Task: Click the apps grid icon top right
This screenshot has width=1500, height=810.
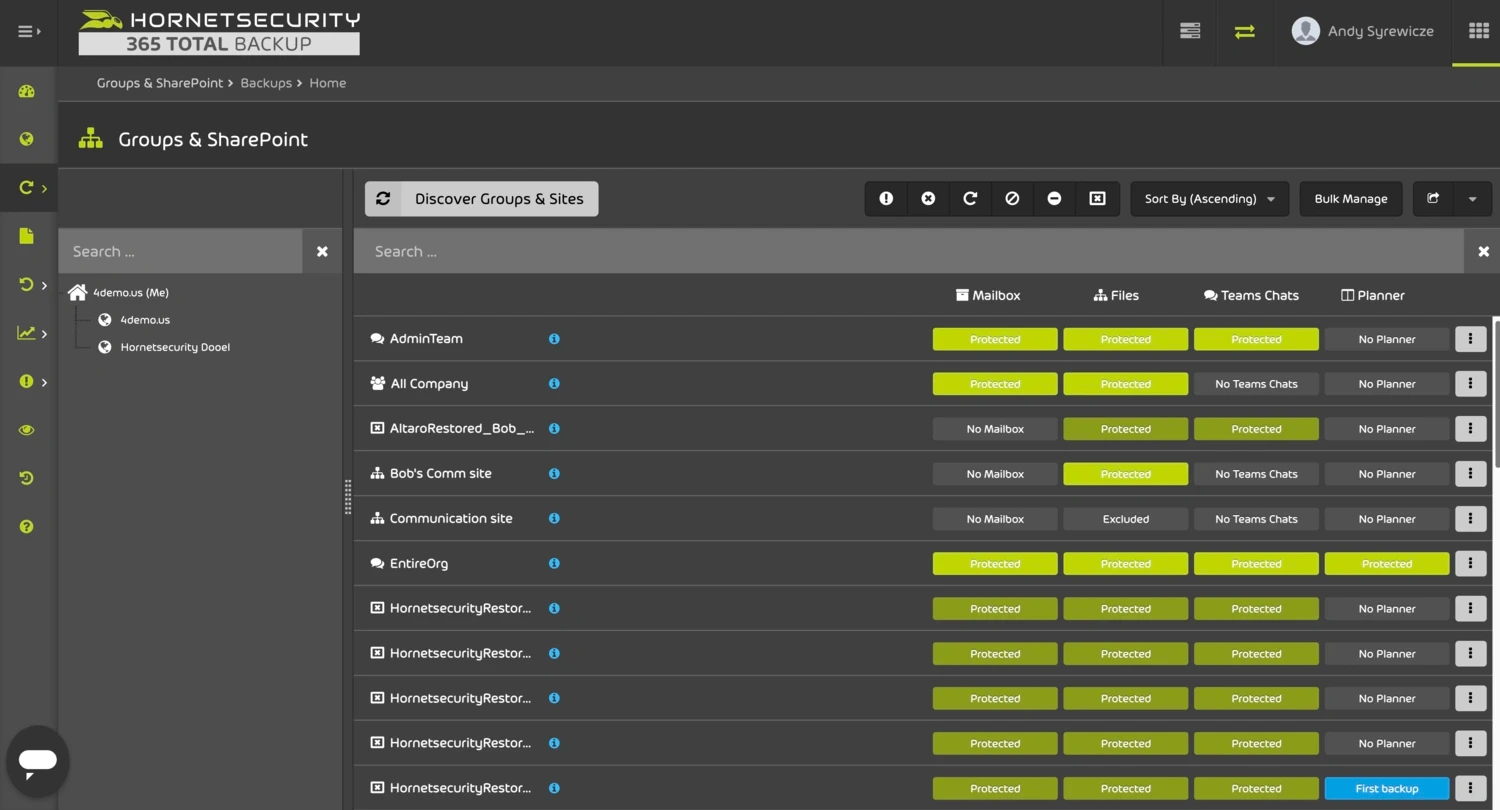Action: tap(1478, 31)
